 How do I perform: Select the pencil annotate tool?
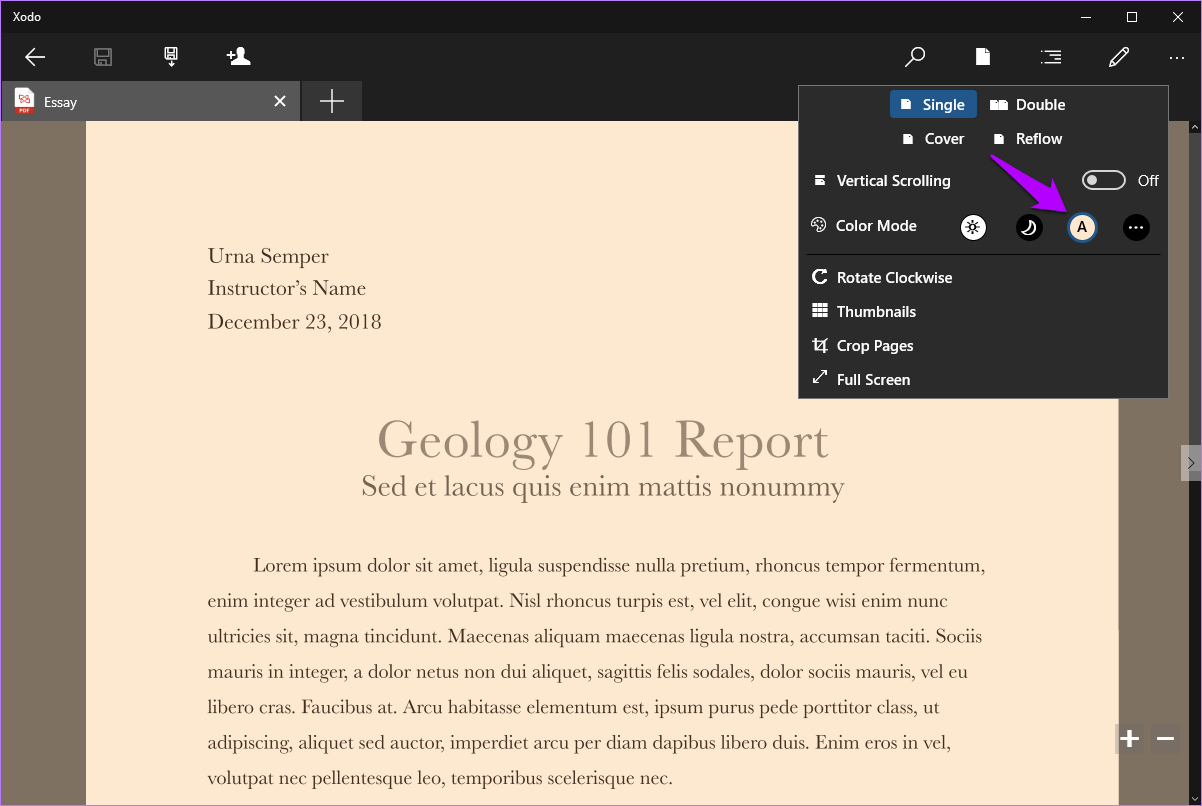click(x=1119, y=57)
